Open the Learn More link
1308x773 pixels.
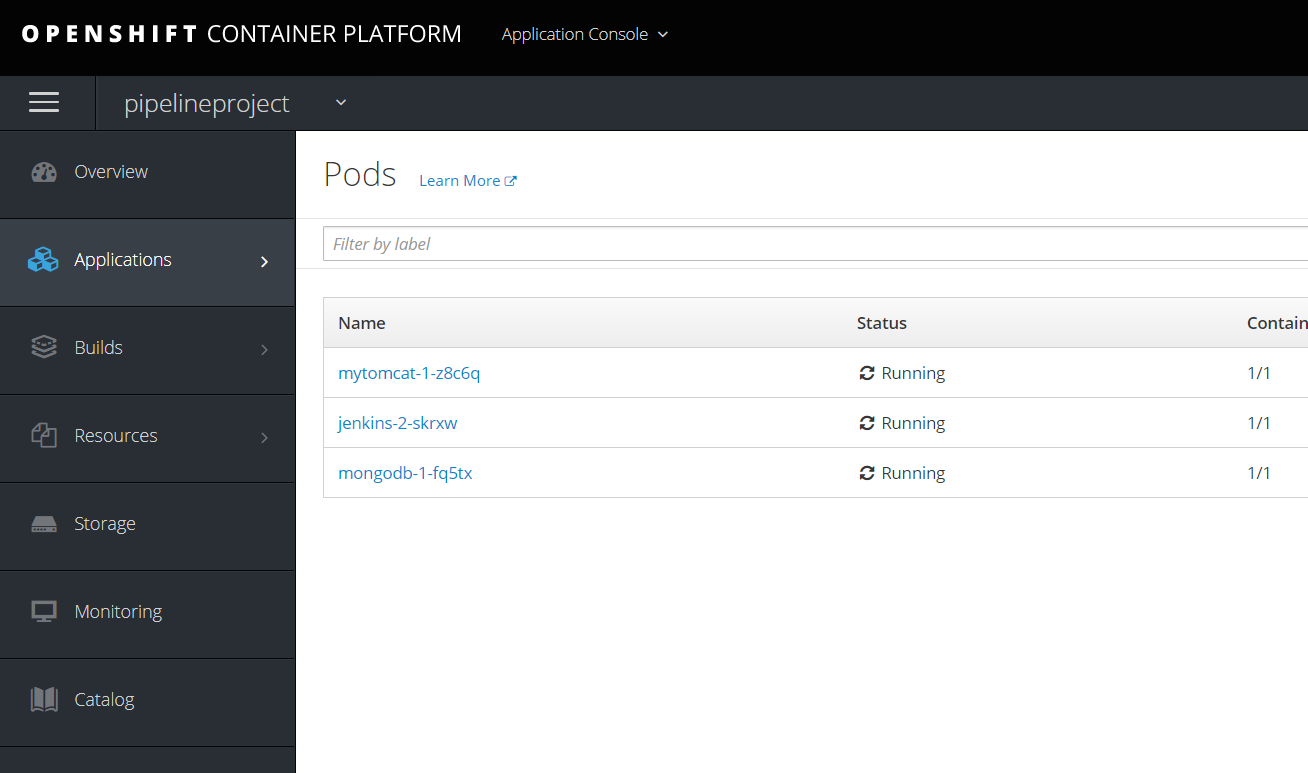pyautogui.click(x=467, y=181)
